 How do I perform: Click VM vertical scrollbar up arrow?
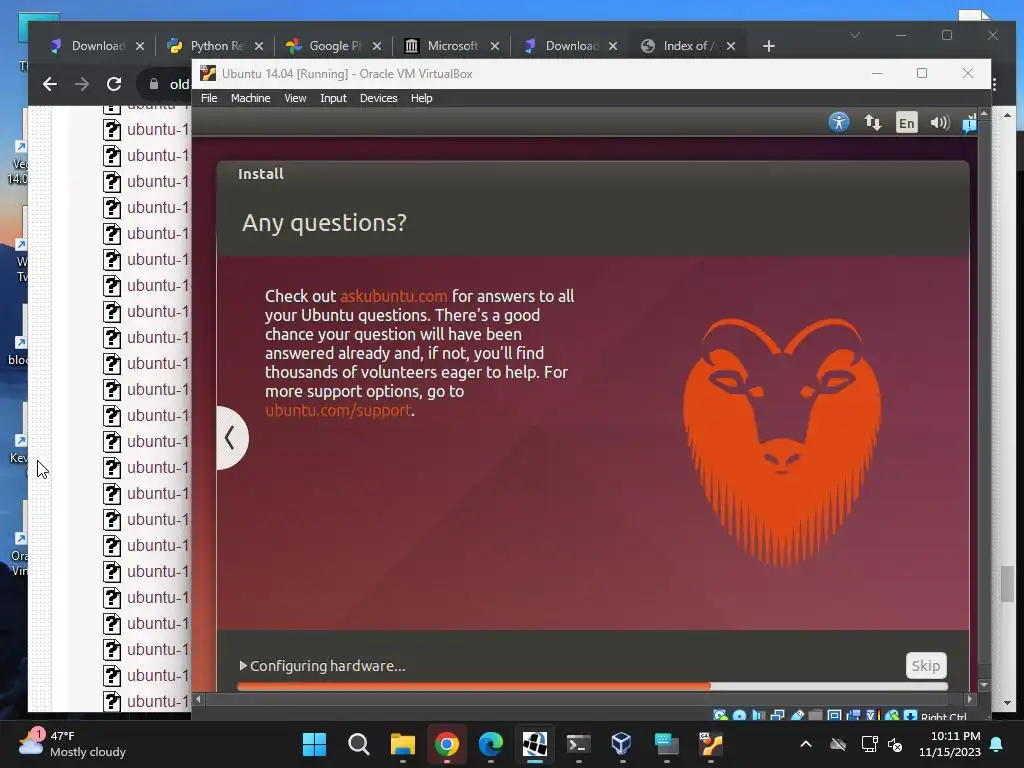(x=984, y=114)
